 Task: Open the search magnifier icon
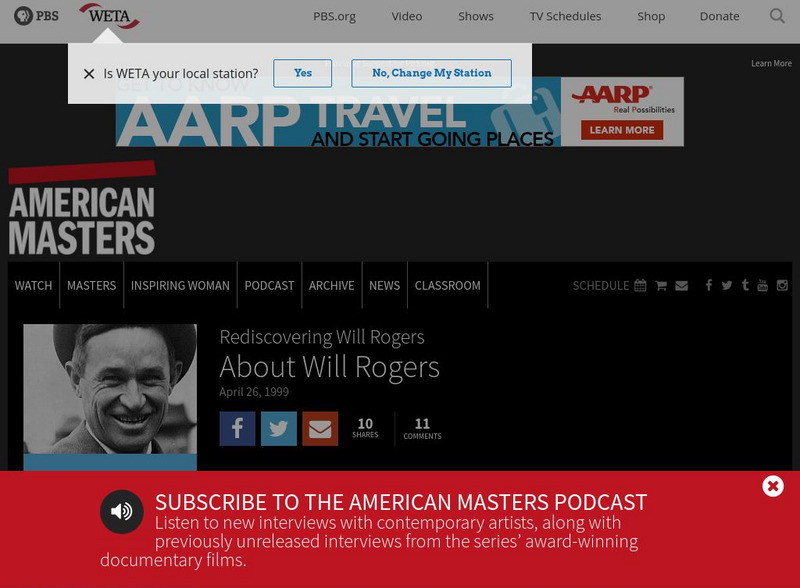click(x=777, y=16)
